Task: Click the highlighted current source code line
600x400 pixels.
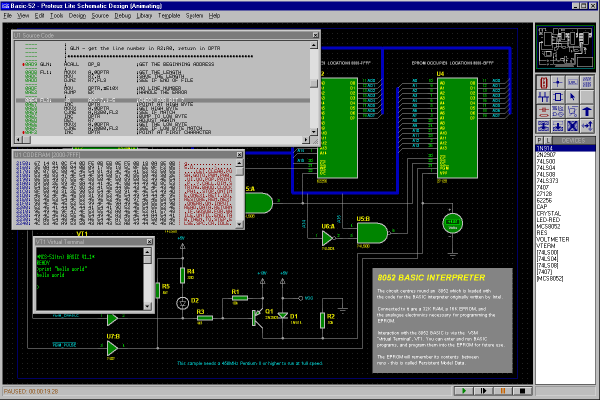Action: [x=163, y=100]
